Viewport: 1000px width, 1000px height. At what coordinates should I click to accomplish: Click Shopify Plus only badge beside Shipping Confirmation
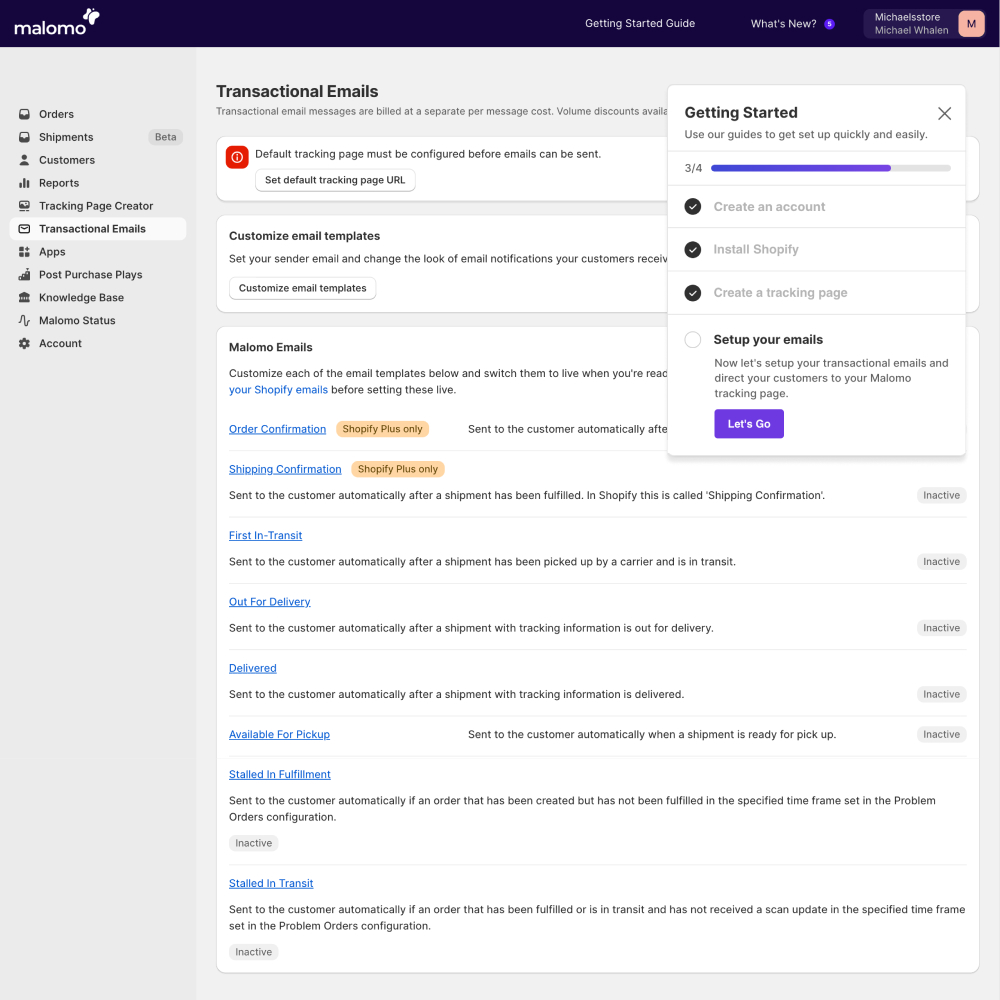pos(397,469)
